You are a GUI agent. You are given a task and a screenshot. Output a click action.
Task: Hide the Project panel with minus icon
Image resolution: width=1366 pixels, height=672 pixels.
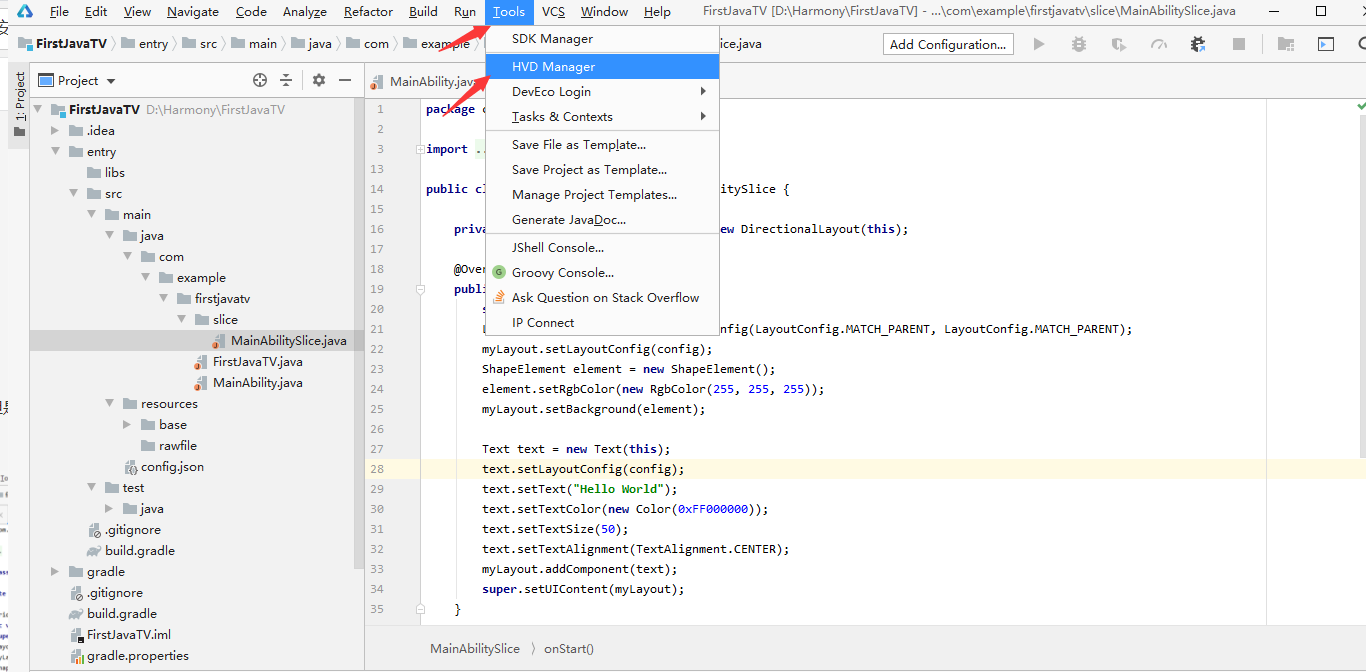345,80
